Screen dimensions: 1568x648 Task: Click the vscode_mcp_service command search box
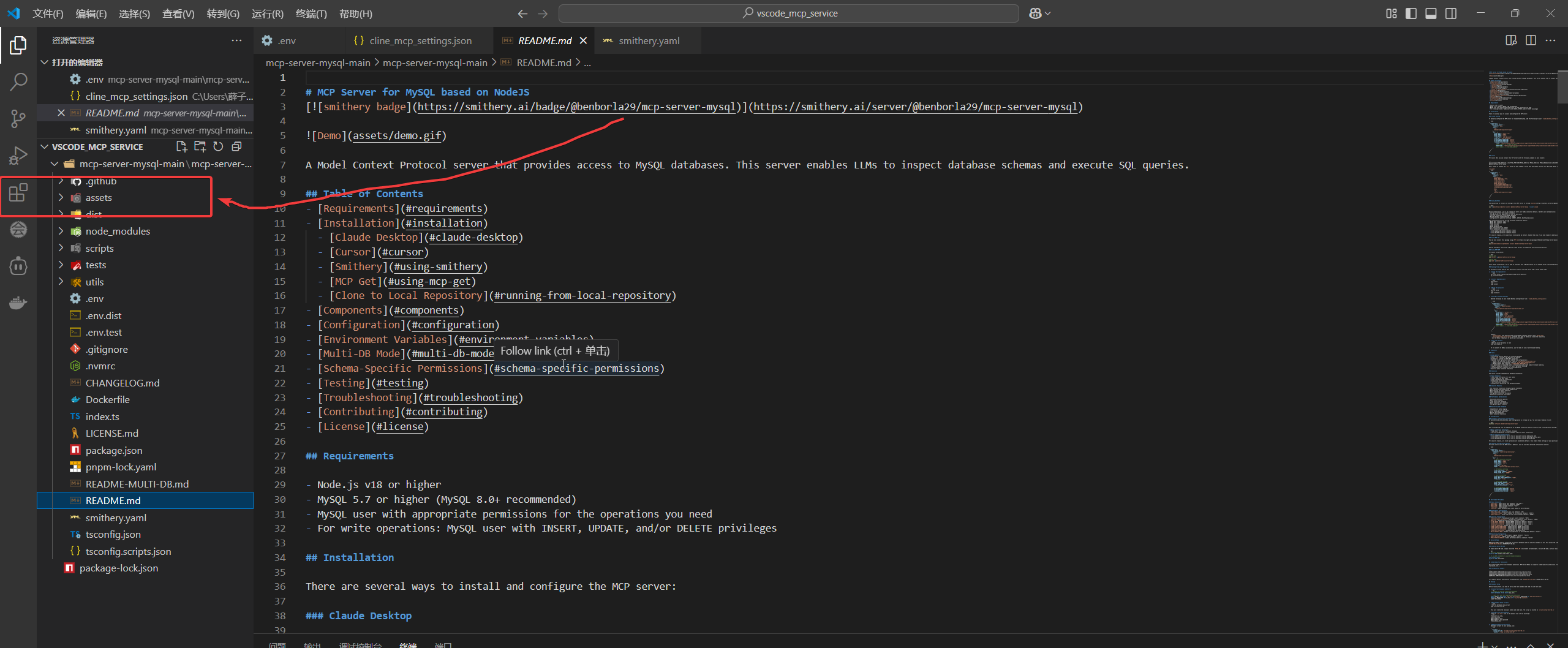789,13
